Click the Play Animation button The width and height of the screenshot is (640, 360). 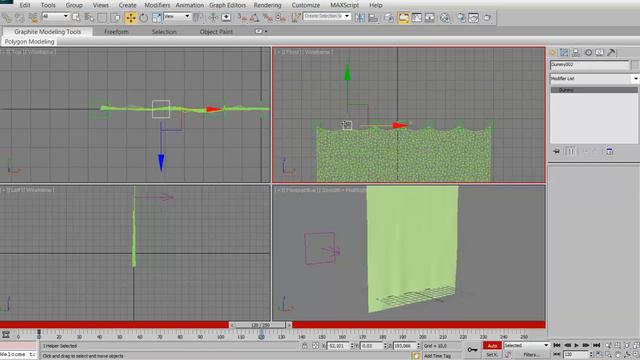[576, 345]
